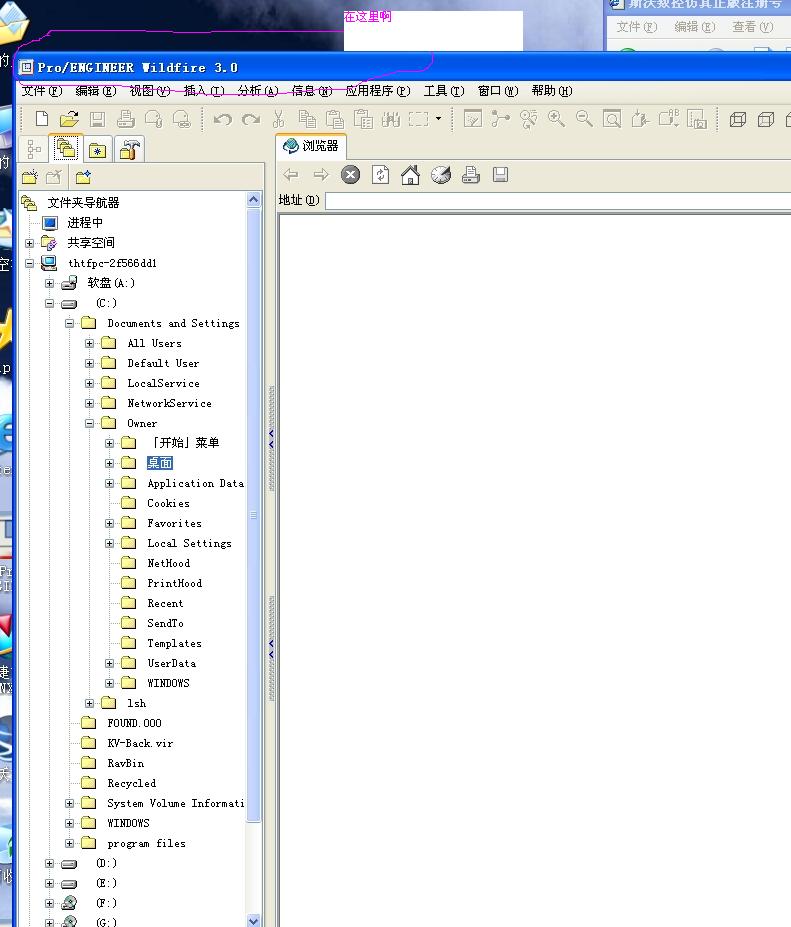Collapse the (C:) drive node

tap(49, 304)
